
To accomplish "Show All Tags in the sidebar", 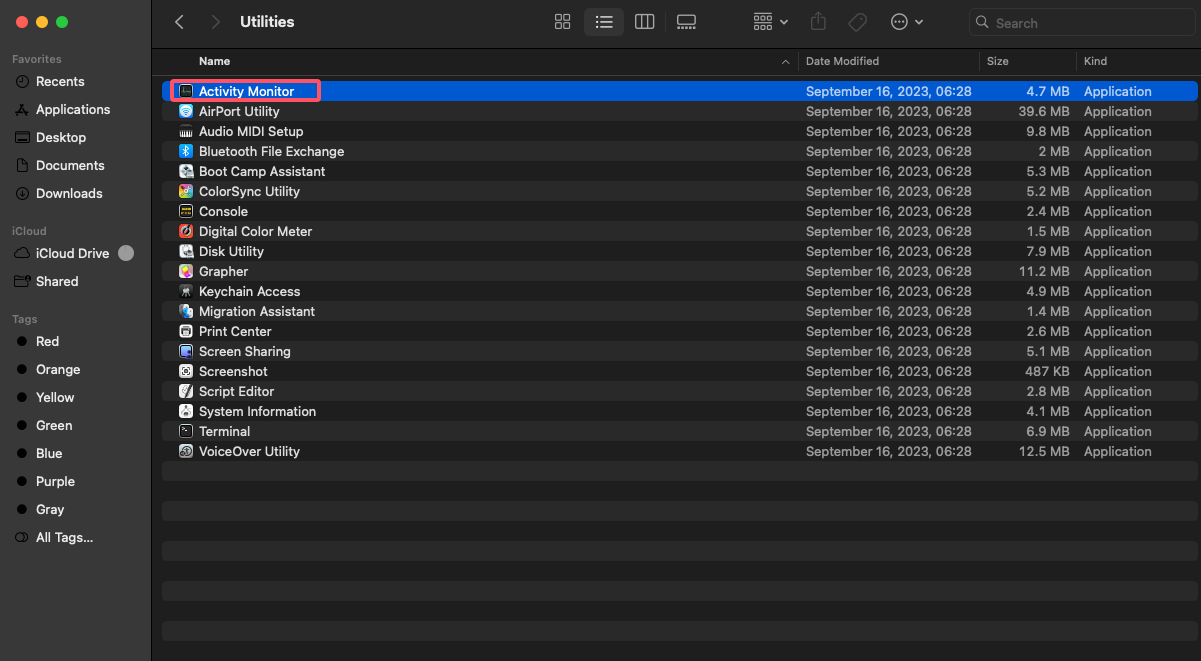I will click(64, 537).
